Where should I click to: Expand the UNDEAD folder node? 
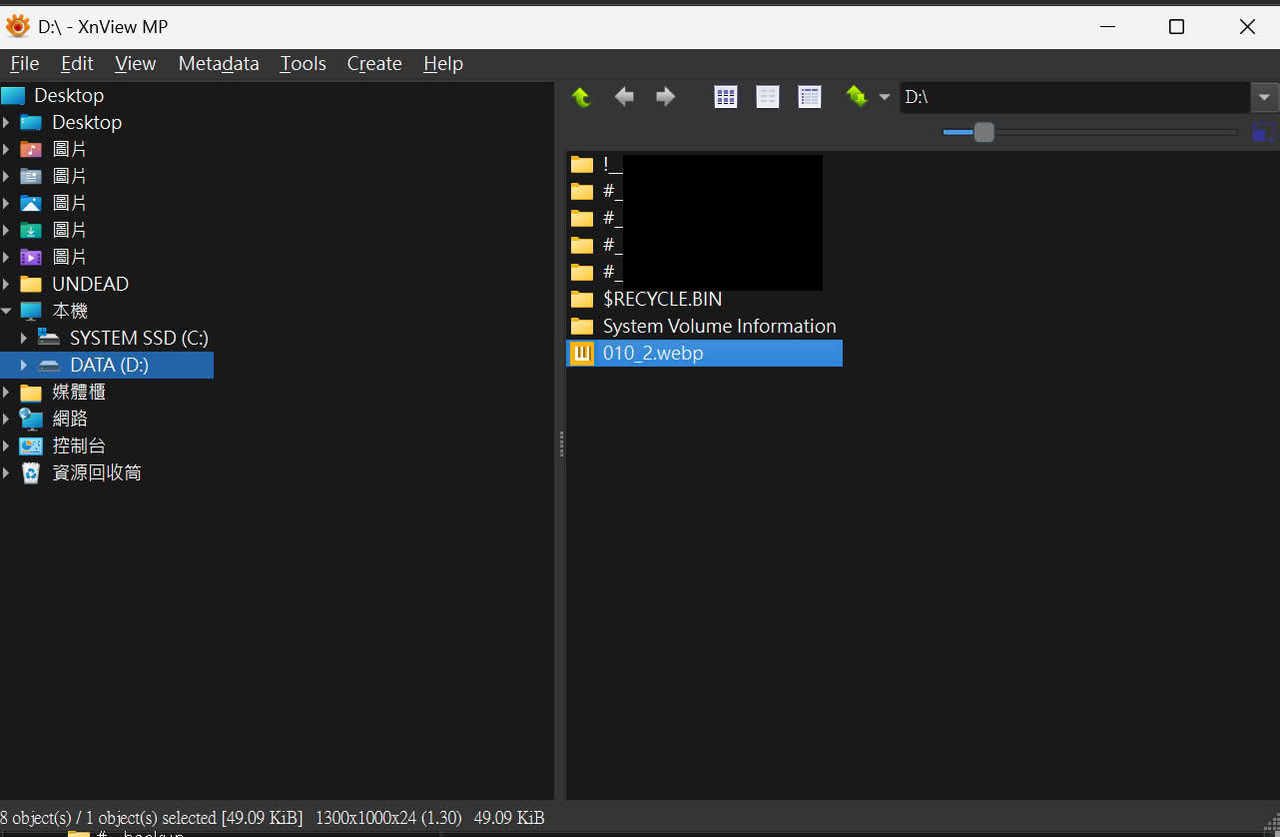click(x=7, y=284)
